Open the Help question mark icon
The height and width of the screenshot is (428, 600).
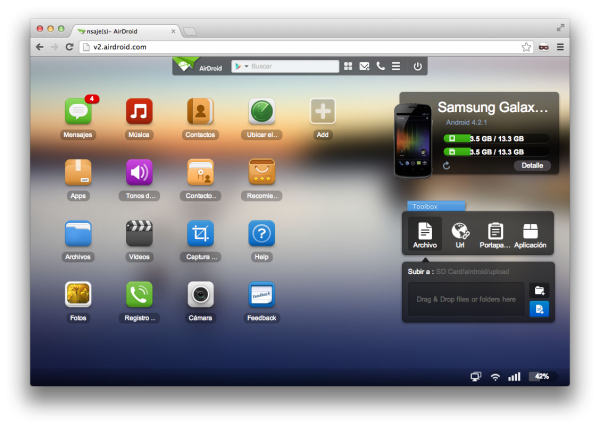click(x=262, y=233)
